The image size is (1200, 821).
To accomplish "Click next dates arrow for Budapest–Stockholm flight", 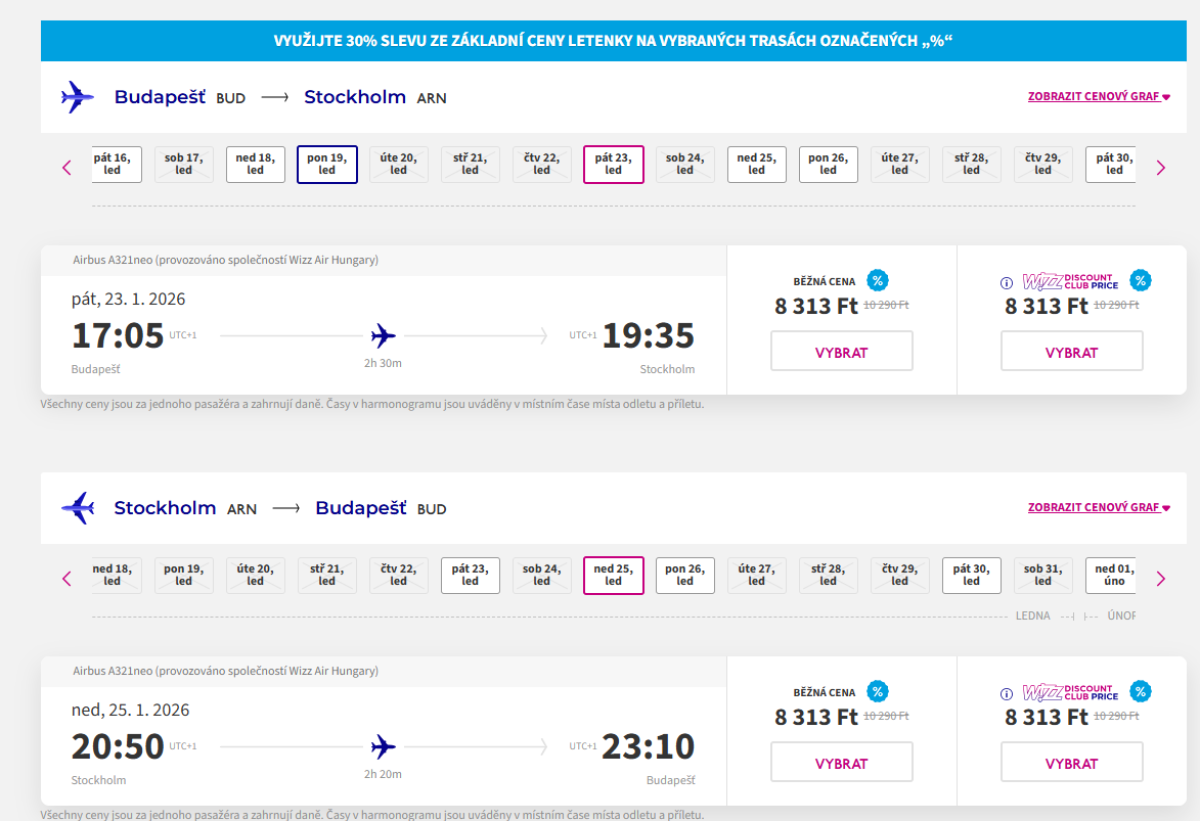I will point(1161,167).
